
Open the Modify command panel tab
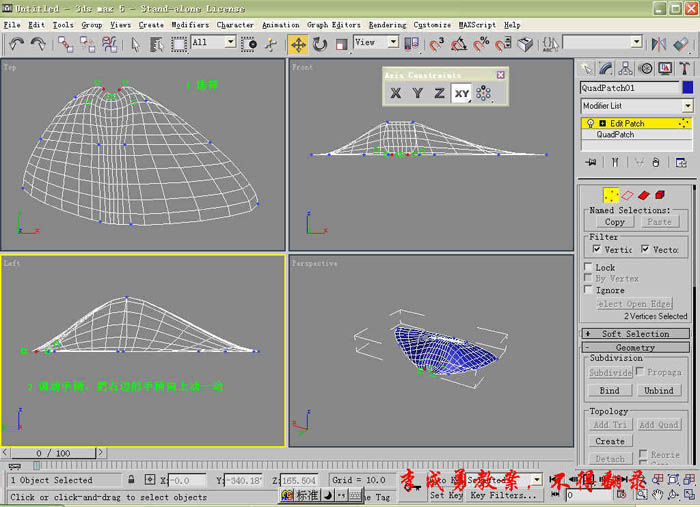tap(606, 68)
